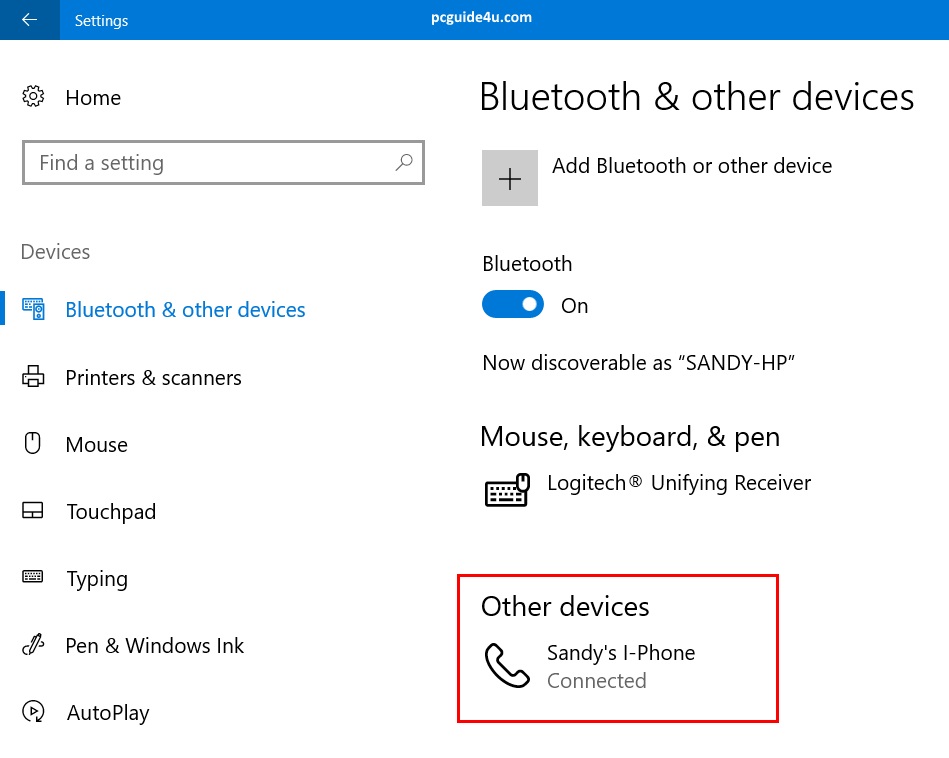Viewport: 949px width, 758px height.
Task: Select Logitech Unifying Receiver device
Action: point(678,484)
